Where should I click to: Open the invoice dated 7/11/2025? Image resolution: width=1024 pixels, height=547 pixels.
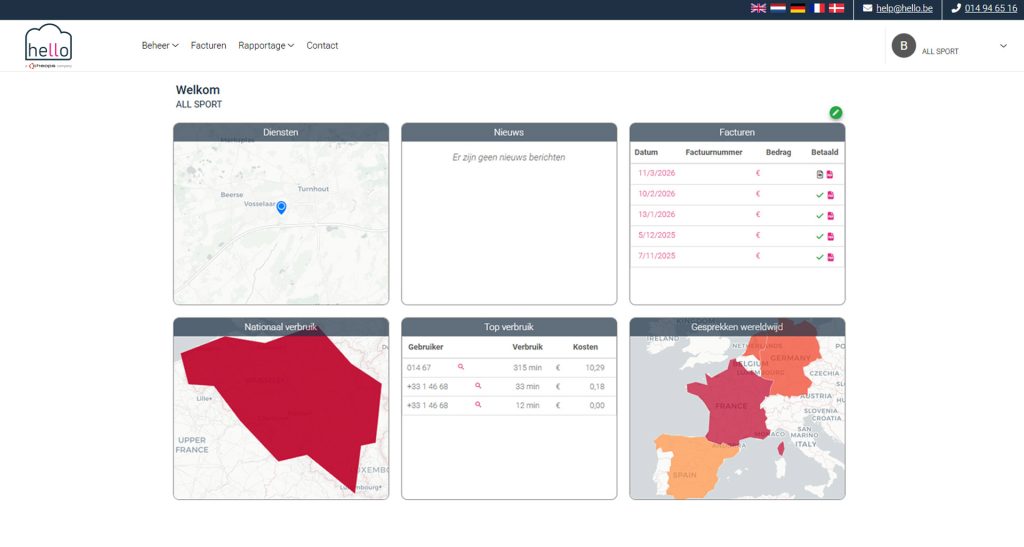[656, 256]
